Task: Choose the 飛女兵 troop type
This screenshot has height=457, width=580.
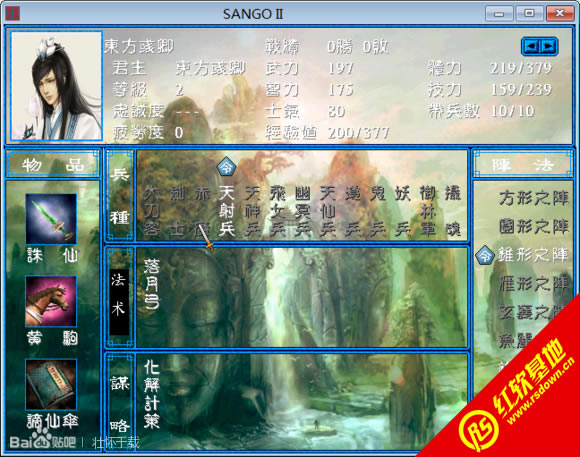Action: coord(277,211)
